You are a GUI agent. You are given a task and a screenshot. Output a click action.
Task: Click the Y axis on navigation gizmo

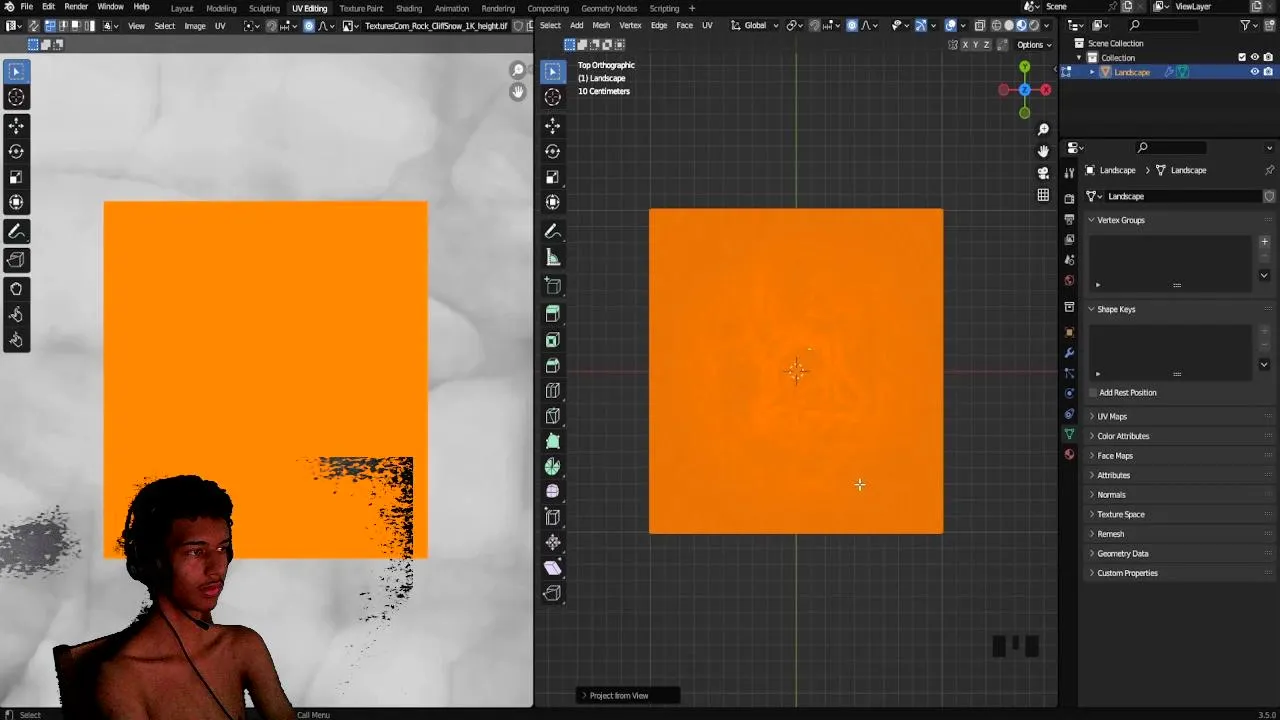pos(1024,67)
